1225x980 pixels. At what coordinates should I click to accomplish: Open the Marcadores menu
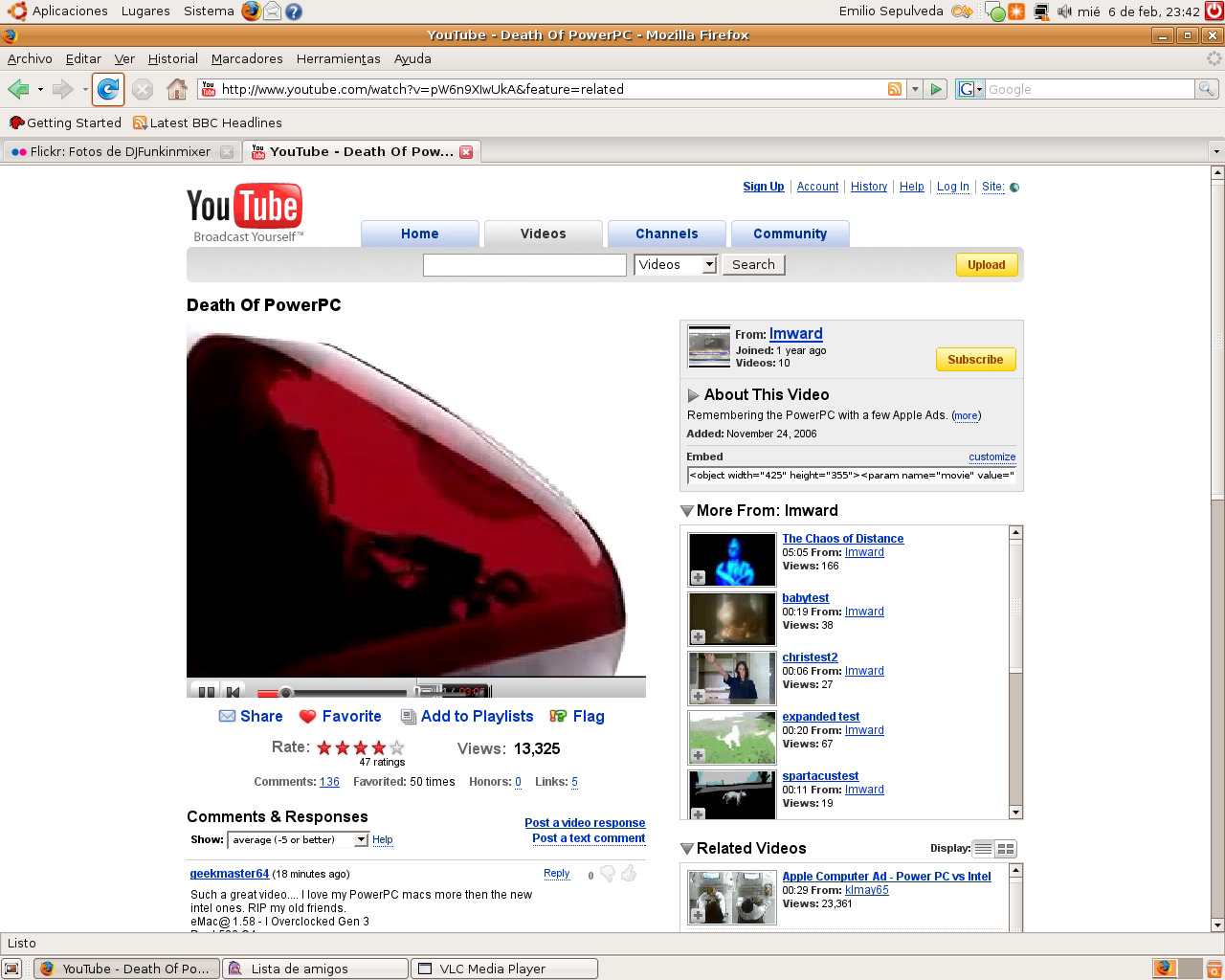(247, 58)
